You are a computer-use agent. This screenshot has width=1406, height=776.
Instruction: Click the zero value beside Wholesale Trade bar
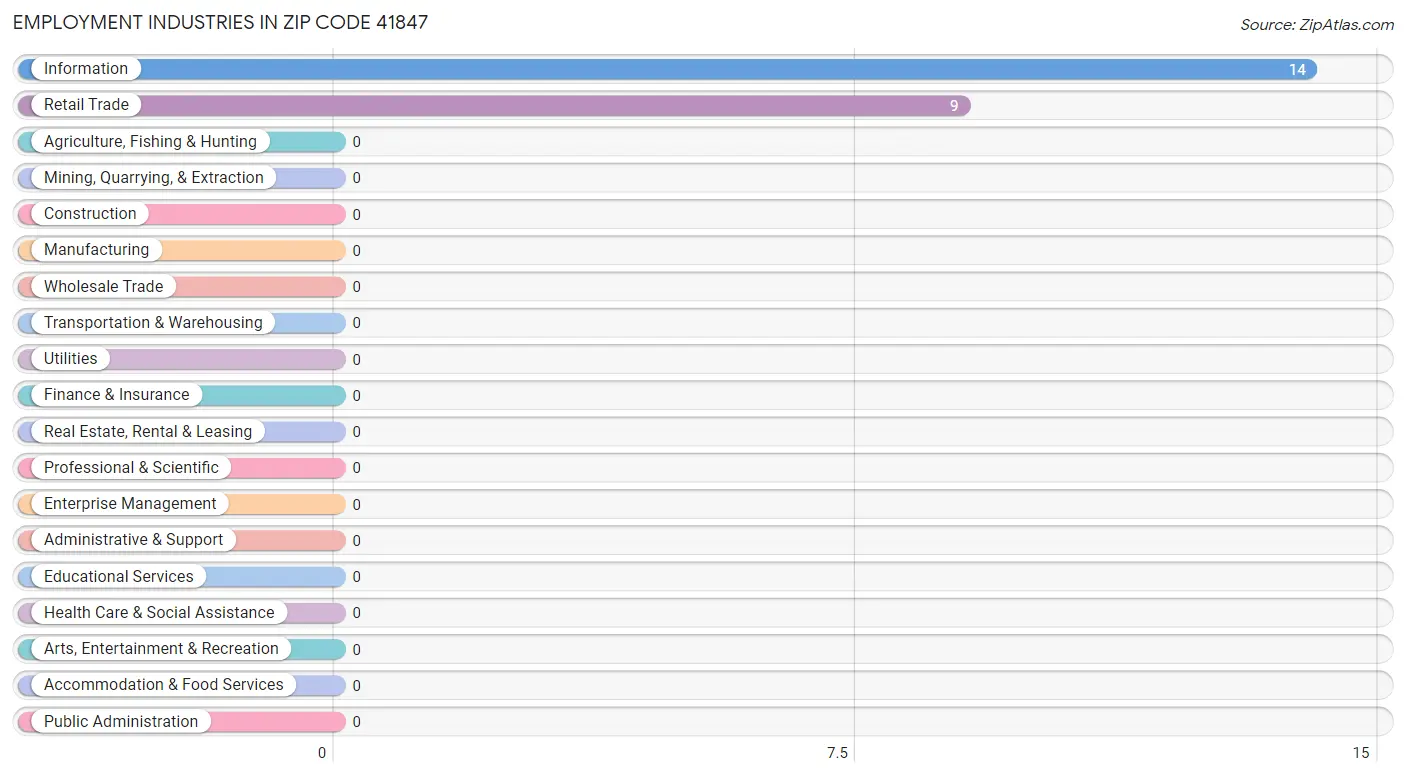point(356,287)
